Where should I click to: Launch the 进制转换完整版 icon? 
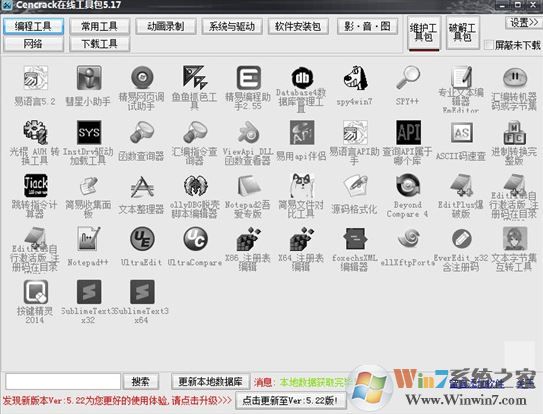pos(515,132)
